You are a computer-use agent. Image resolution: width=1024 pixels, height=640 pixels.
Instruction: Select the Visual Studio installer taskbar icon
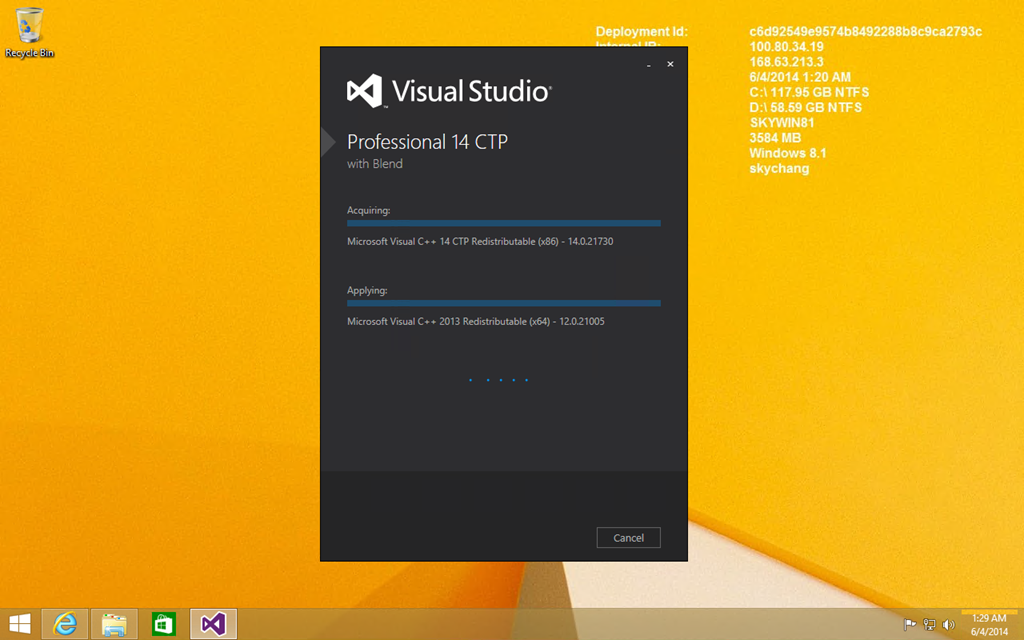coord(214,624)
